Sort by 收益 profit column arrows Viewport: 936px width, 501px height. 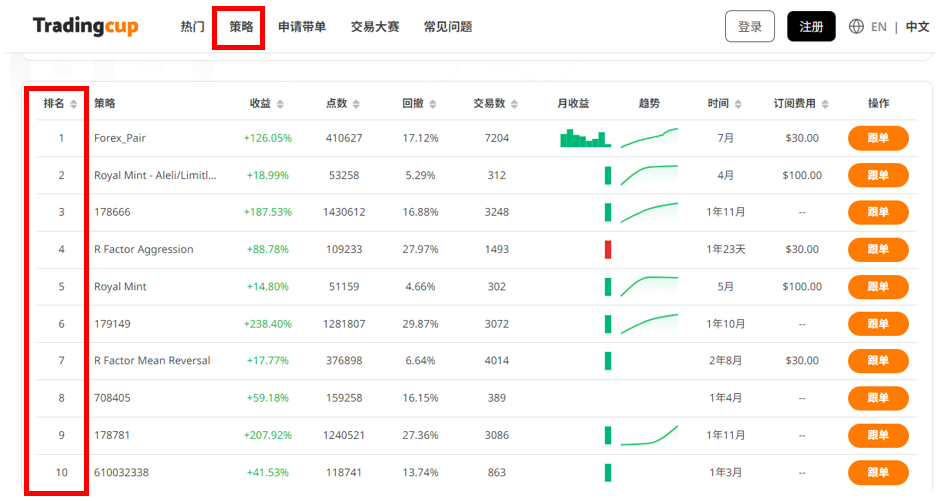pos(280,104)
